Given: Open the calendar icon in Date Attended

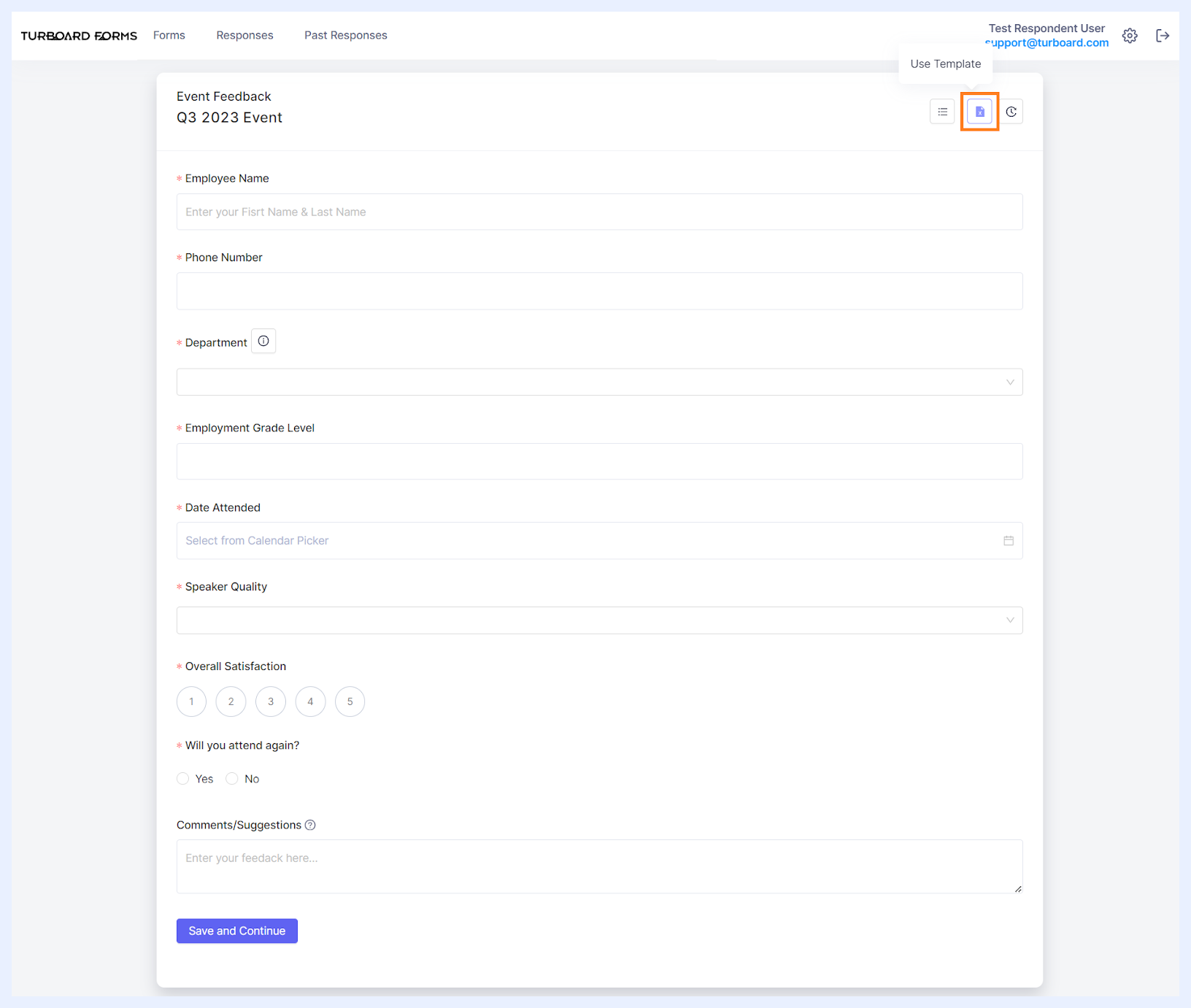Looking at the screenshot, I should click(1009, 541).
